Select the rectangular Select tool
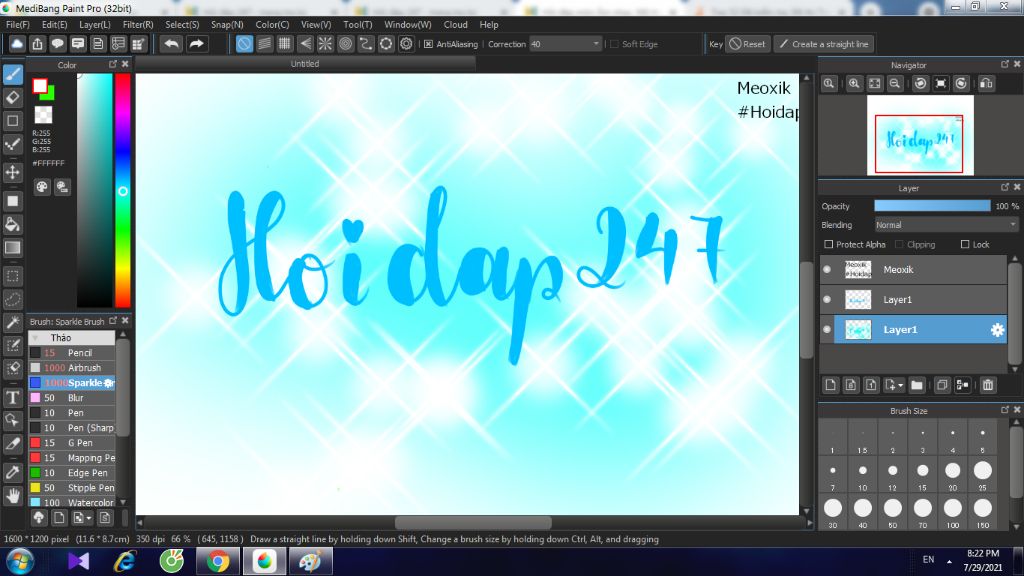This screenshot has height=576, width=1024. click(12, 276)
